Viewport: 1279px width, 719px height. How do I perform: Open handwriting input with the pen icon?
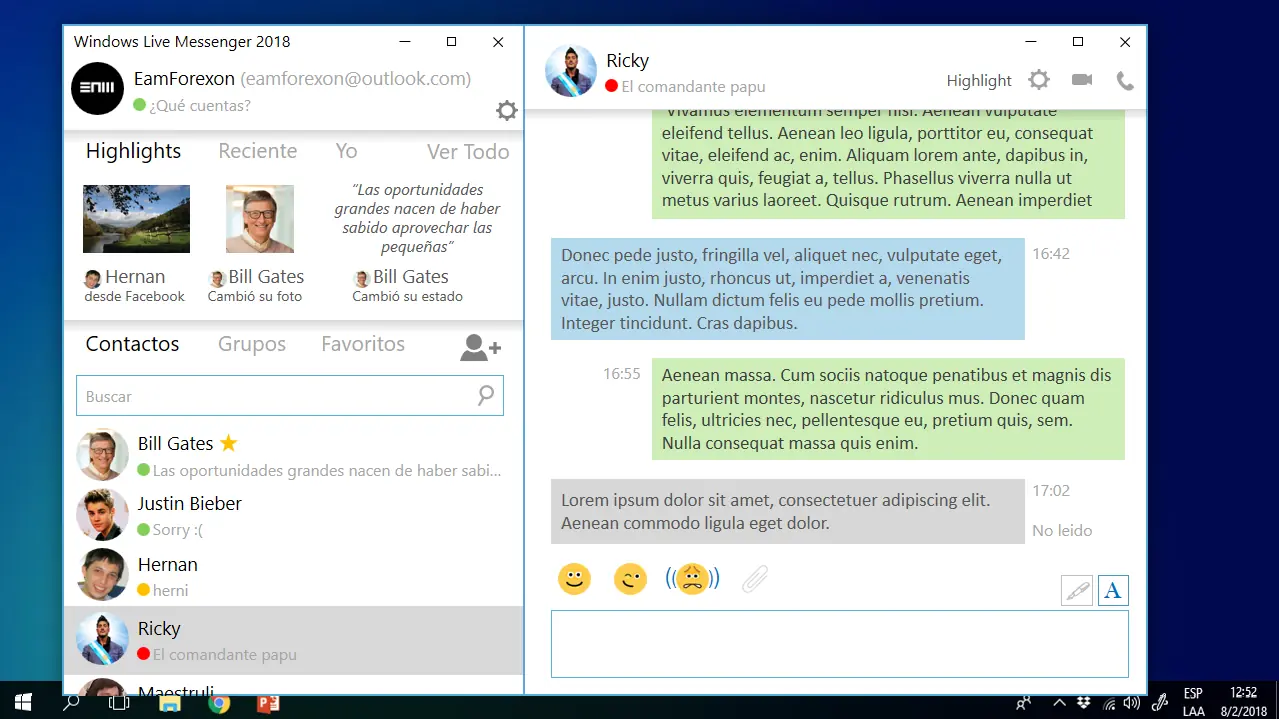[x=1077, y=590]
